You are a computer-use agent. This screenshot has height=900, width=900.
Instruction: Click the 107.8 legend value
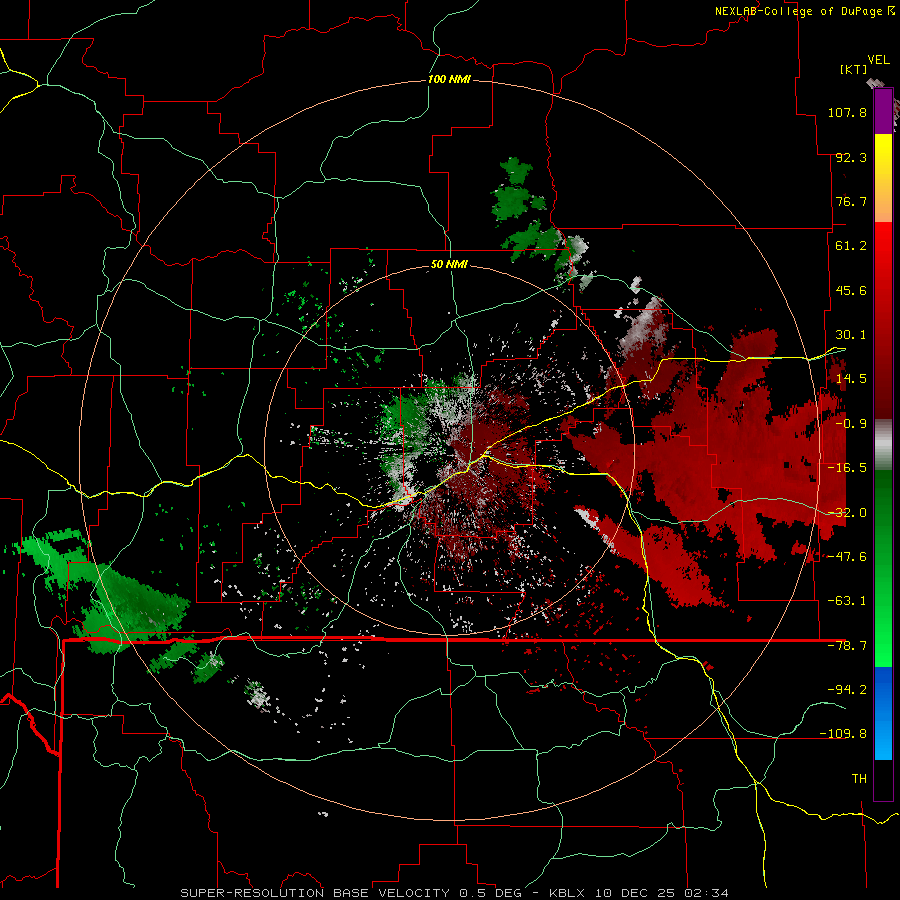[x=847, y=112]
